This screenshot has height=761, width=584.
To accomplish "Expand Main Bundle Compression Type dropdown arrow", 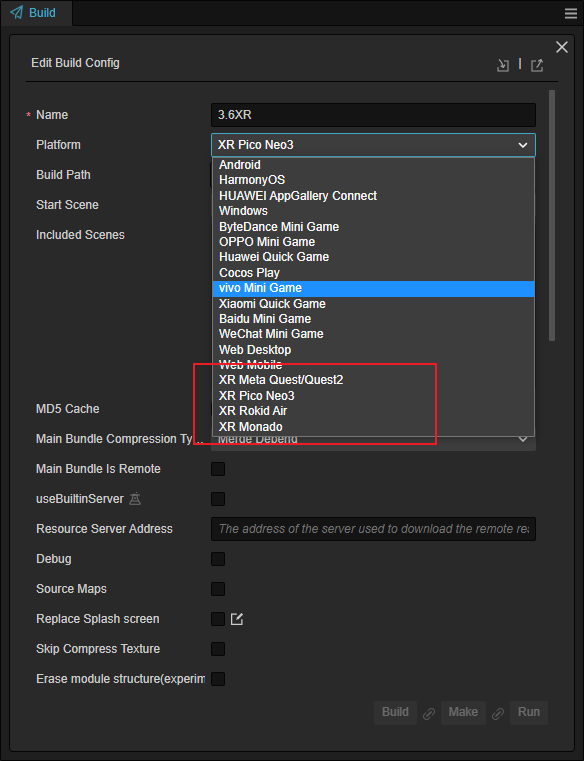I will pos(523,439).
